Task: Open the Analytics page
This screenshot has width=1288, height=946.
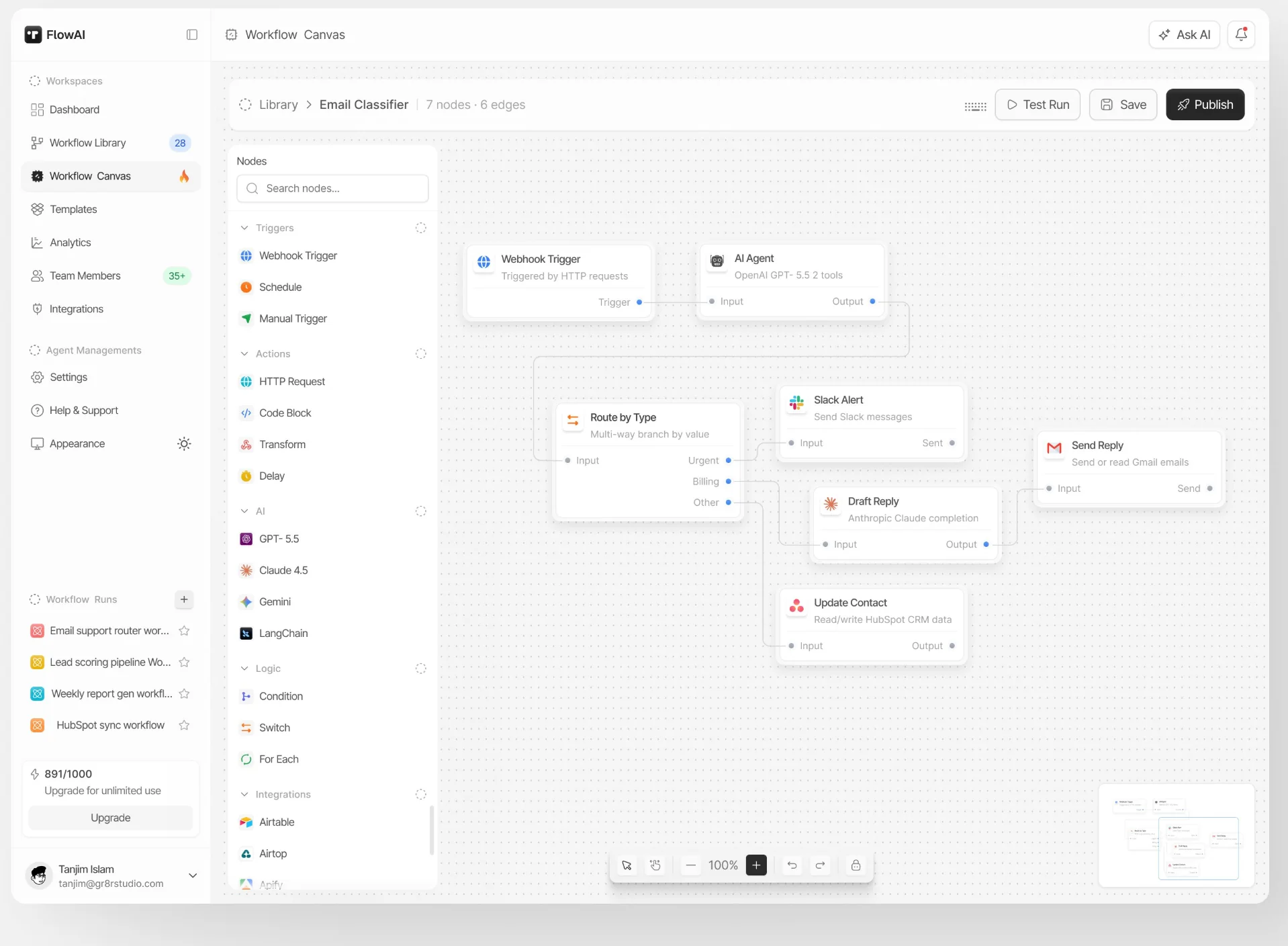Action: coord(111,243)
